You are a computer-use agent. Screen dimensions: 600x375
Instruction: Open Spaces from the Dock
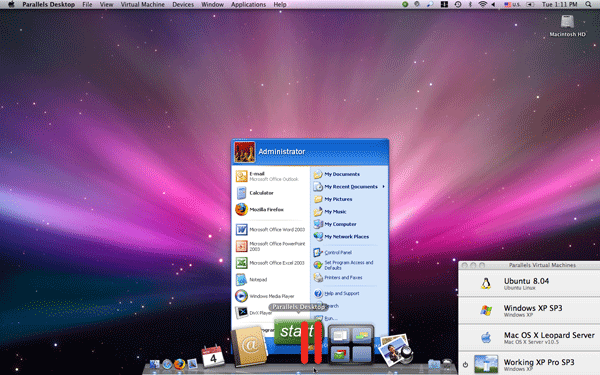351,344
